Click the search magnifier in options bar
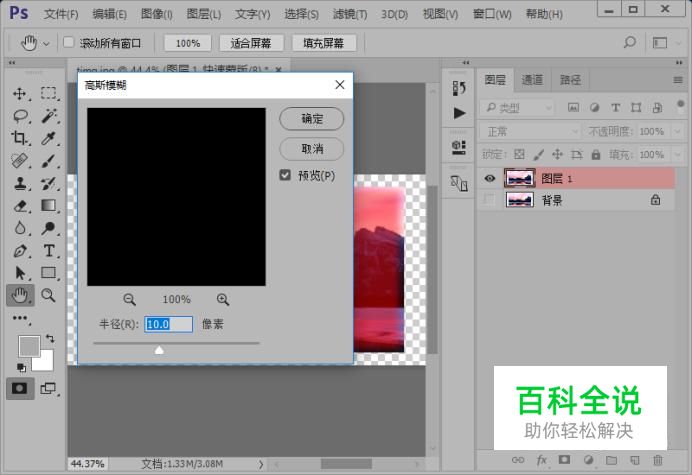Viewport: 692px width, 475px height. coord(630,42)
